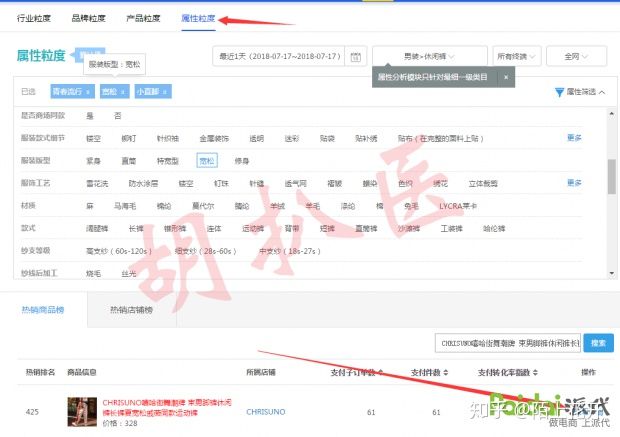Screen dimensions: 620x437
Task: Expand the 全网 dropdown
Action: coord(576,57)
